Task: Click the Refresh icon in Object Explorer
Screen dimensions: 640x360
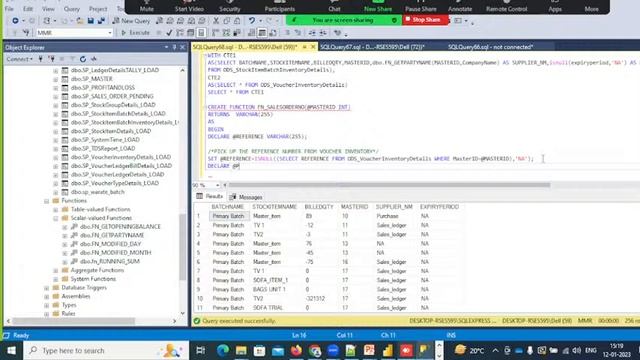Action: (x=83, y=59)
